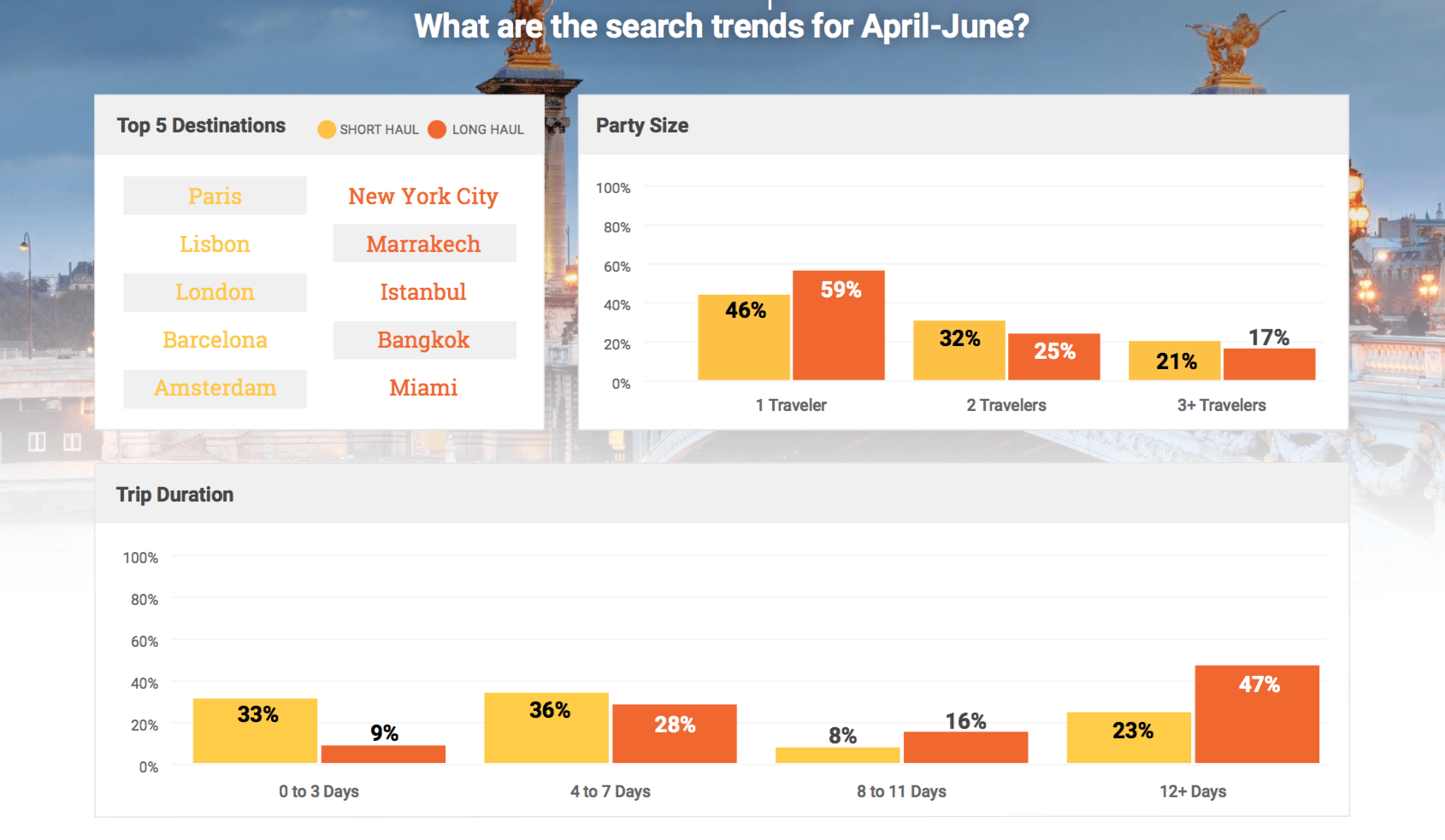Select the 32% bar for 2 Travelers
The width and height of the screenshot is (1445, 840).
tap(959, 350)
